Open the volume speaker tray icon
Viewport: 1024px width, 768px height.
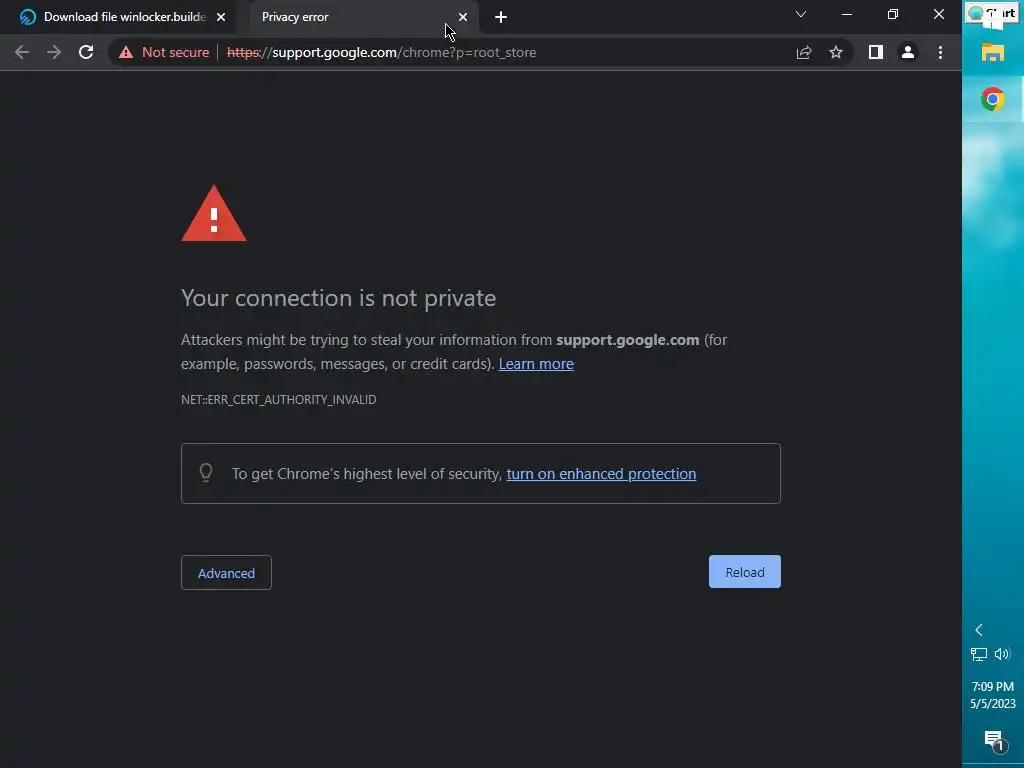[x=1002, y=654]
